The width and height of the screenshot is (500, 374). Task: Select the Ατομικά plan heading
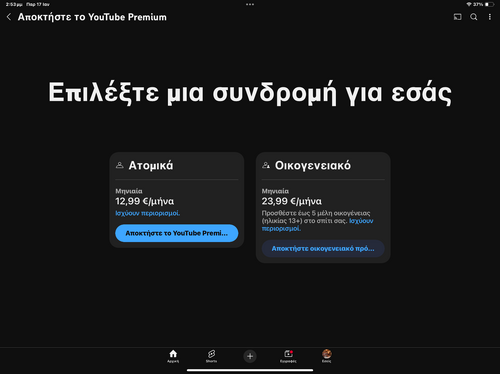151,165
